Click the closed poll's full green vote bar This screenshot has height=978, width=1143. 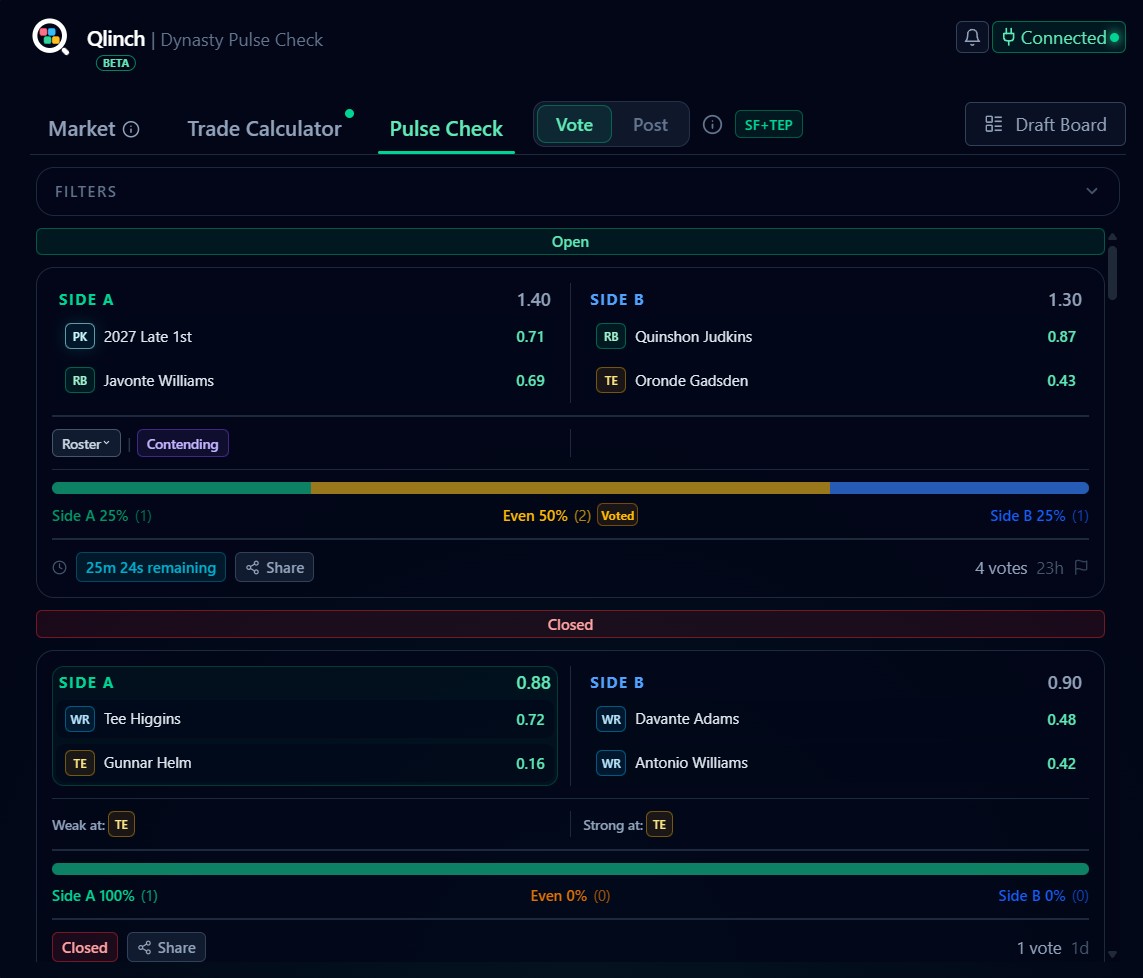570,869
